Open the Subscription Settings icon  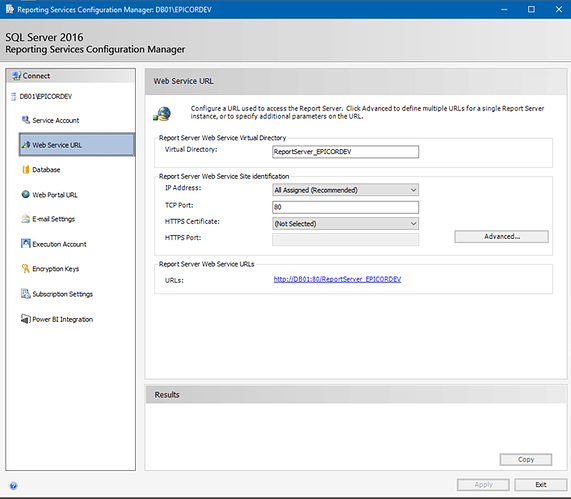click(x=25, y=294)
